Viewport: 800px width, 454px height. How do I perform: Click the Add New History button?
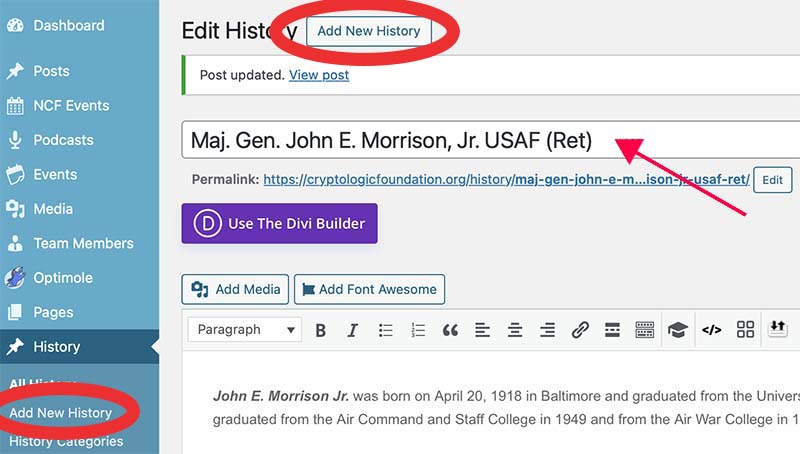pos(368,31)
